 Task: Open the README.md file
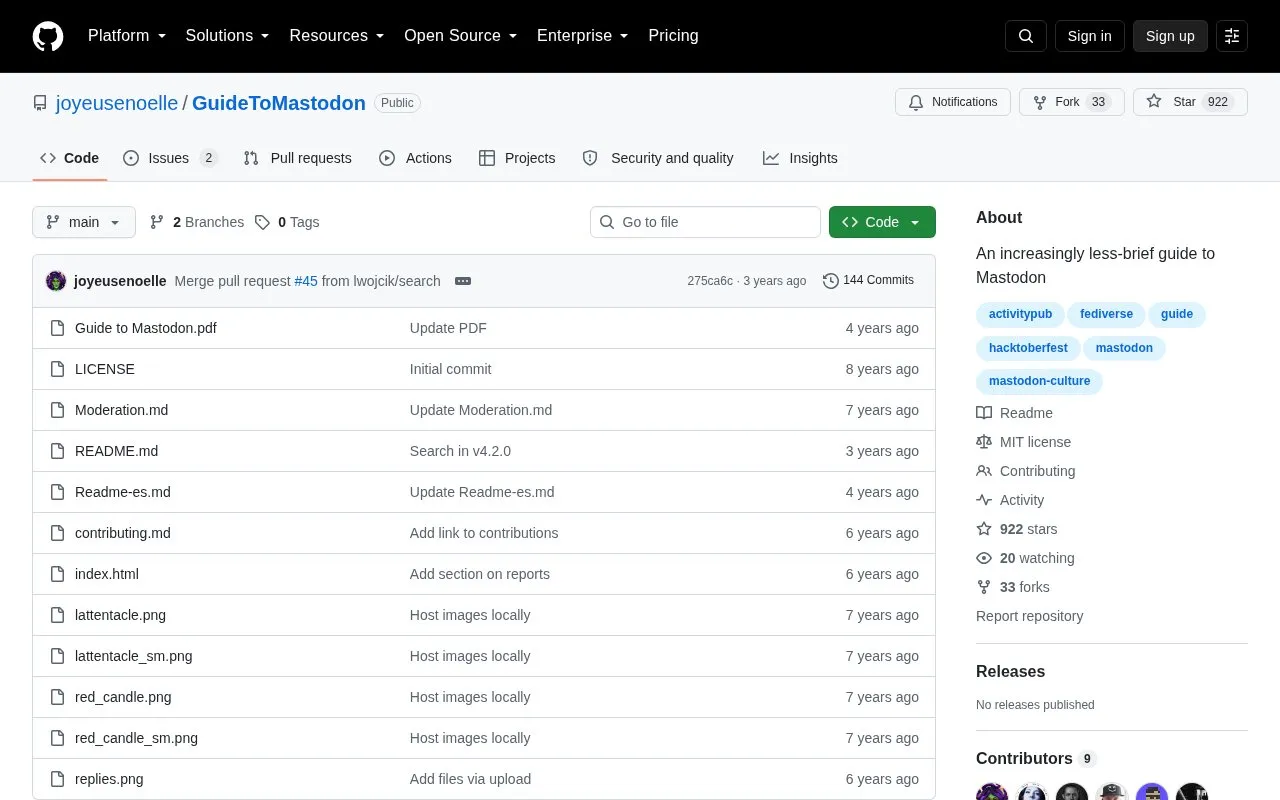click(116, 451)
